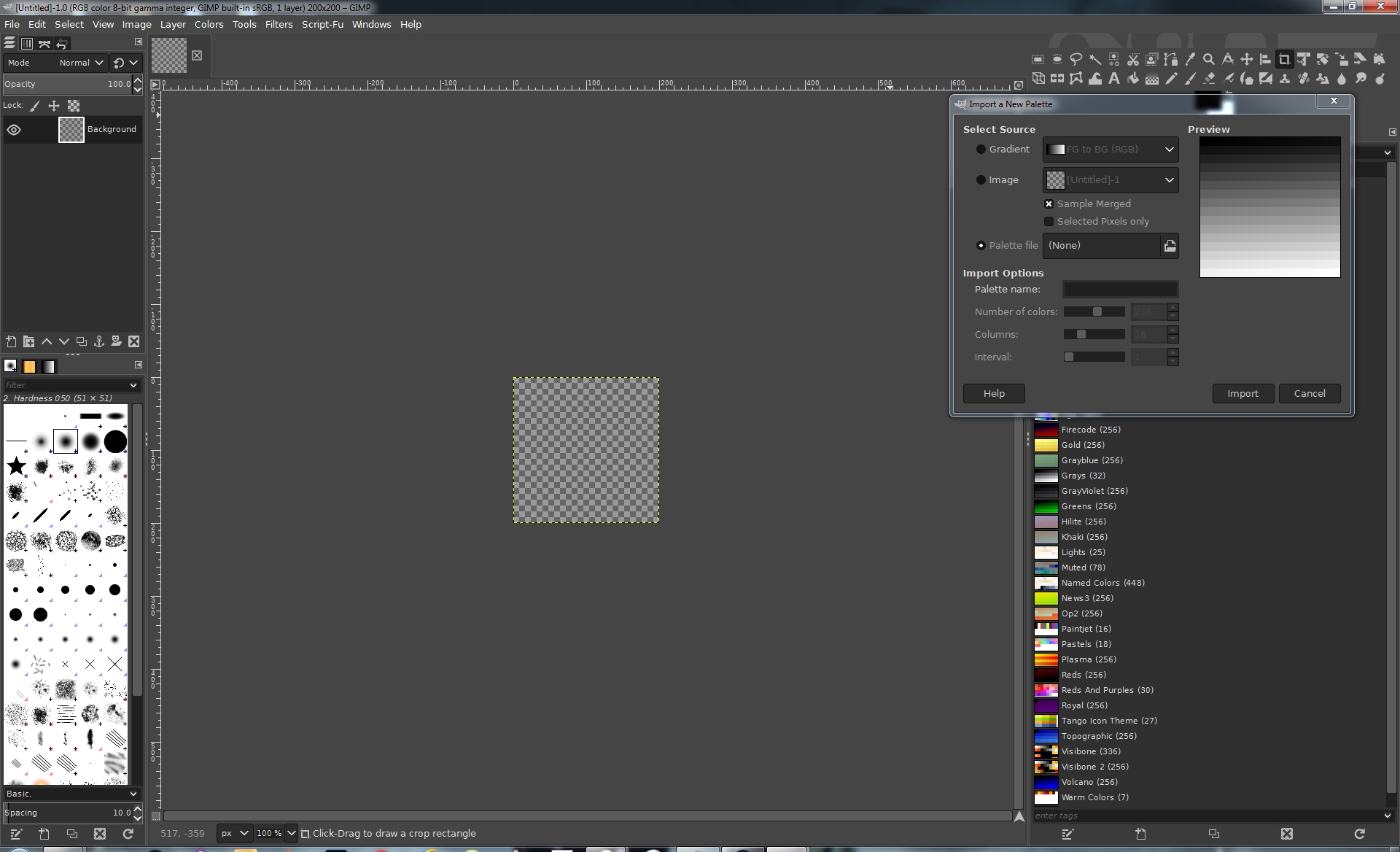The width and height of the screenshot is (1400, 852).
Task: Select the Zoom magnifier tool
Action: click(x=1208, y=60)
